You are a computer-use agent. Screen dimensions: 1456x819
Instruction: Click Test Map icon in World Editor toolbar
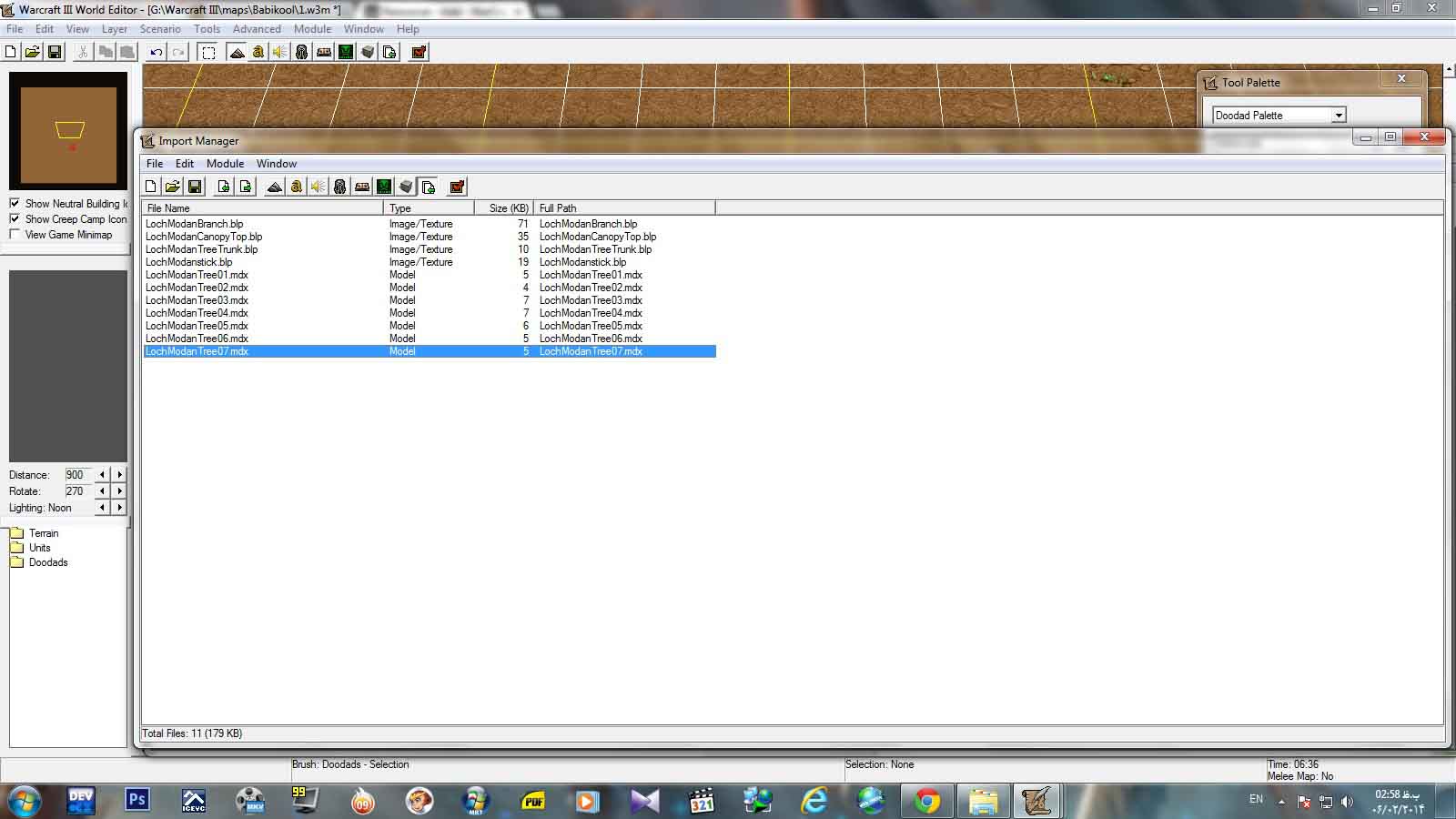pos(419,52)
